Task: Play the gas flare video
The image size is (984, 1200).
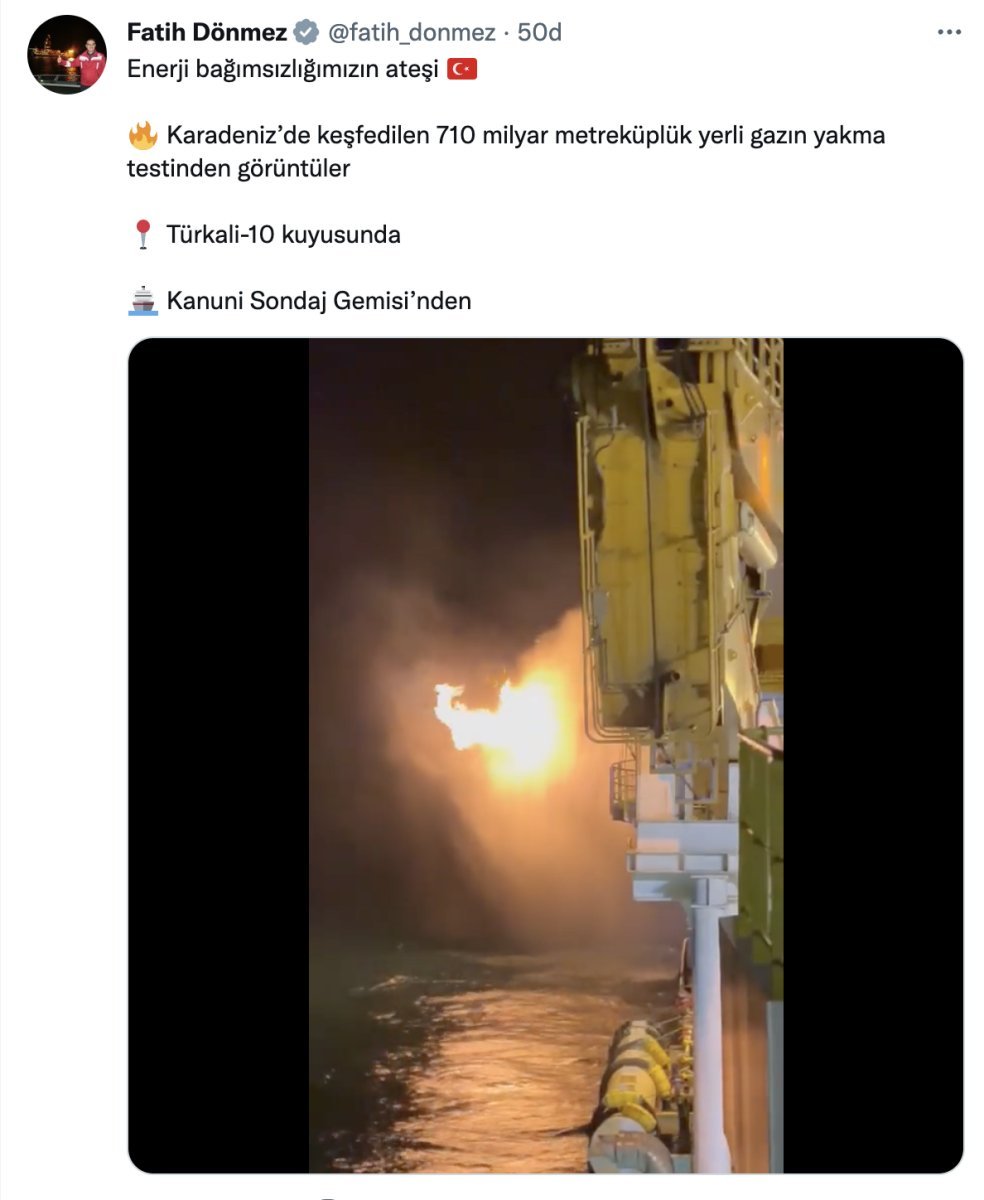Action: [546, 755]
